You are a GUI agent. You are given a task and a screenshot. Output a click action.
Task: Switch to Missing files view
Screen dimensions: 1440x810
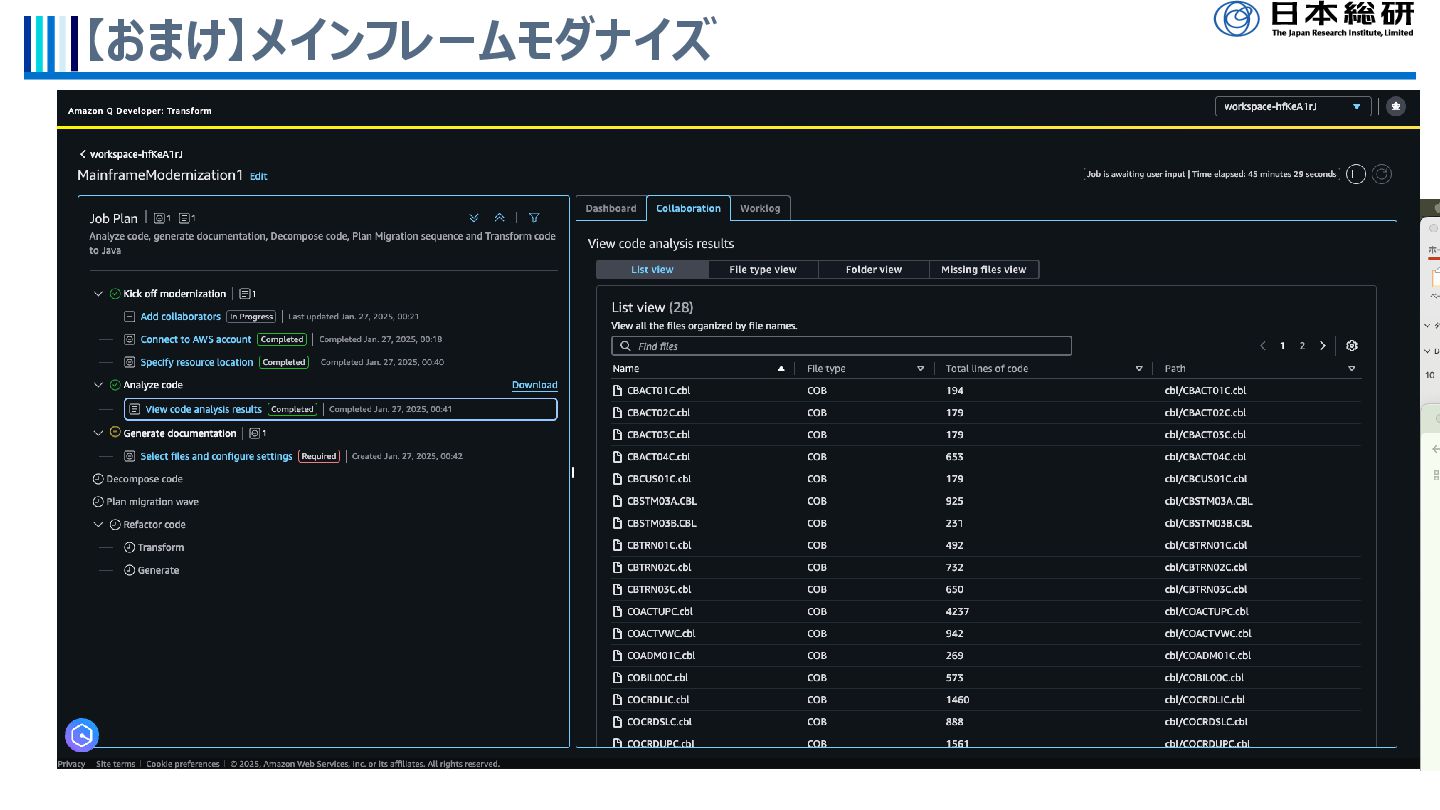984,269
